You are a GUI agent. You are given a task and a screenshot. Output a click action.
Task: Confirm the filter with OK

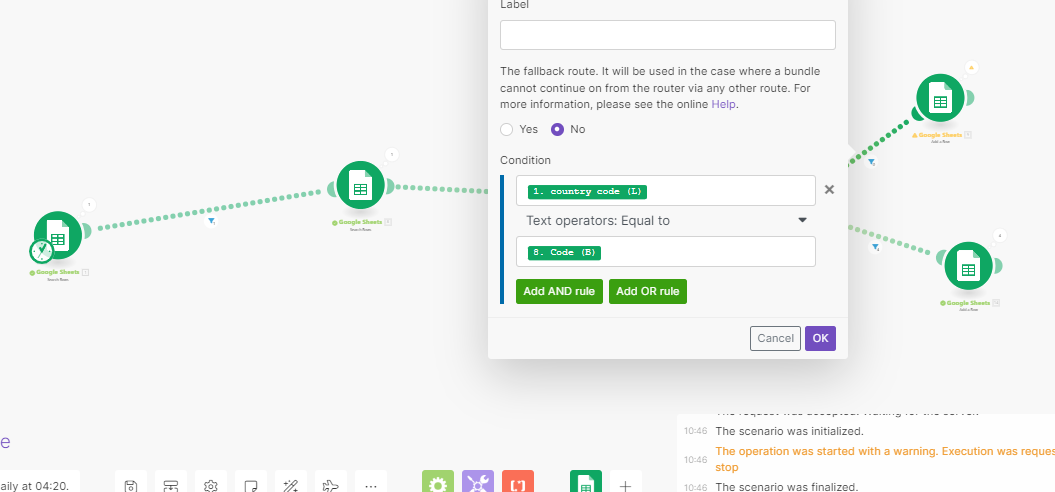(820, 339)
